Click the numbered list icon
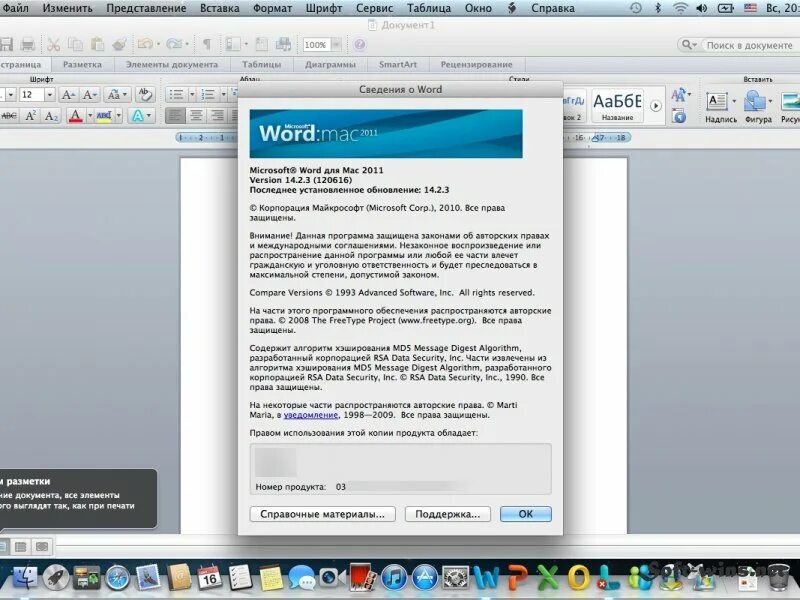The width and height of the screenshot is (800, 600). [x=208, y=95]
